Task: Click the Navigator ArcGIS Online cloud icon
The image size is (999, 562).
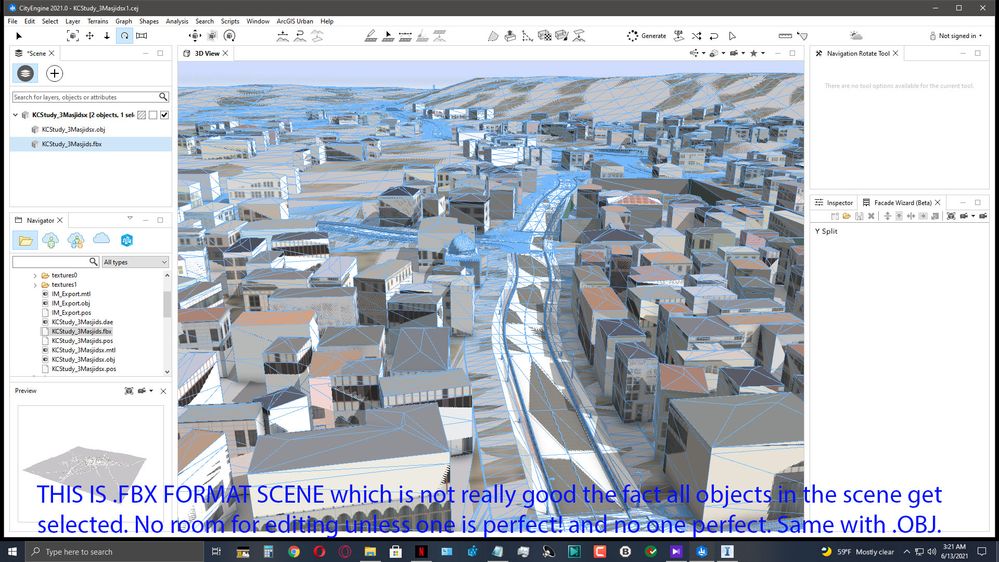Action: point(101,239)
